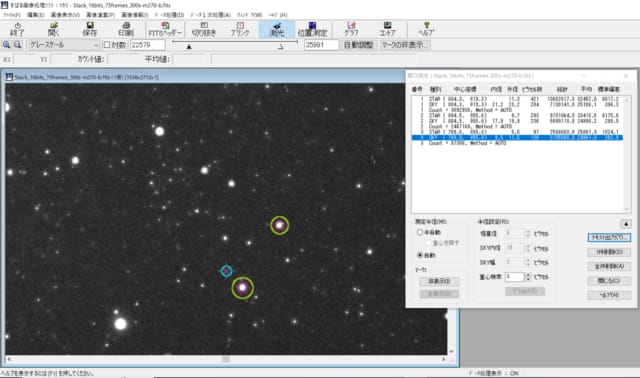Image resolution: width=640 pixels, height=378 pixels.
Task: Select the 切り抜き crop tool
Action: [204, 29]
